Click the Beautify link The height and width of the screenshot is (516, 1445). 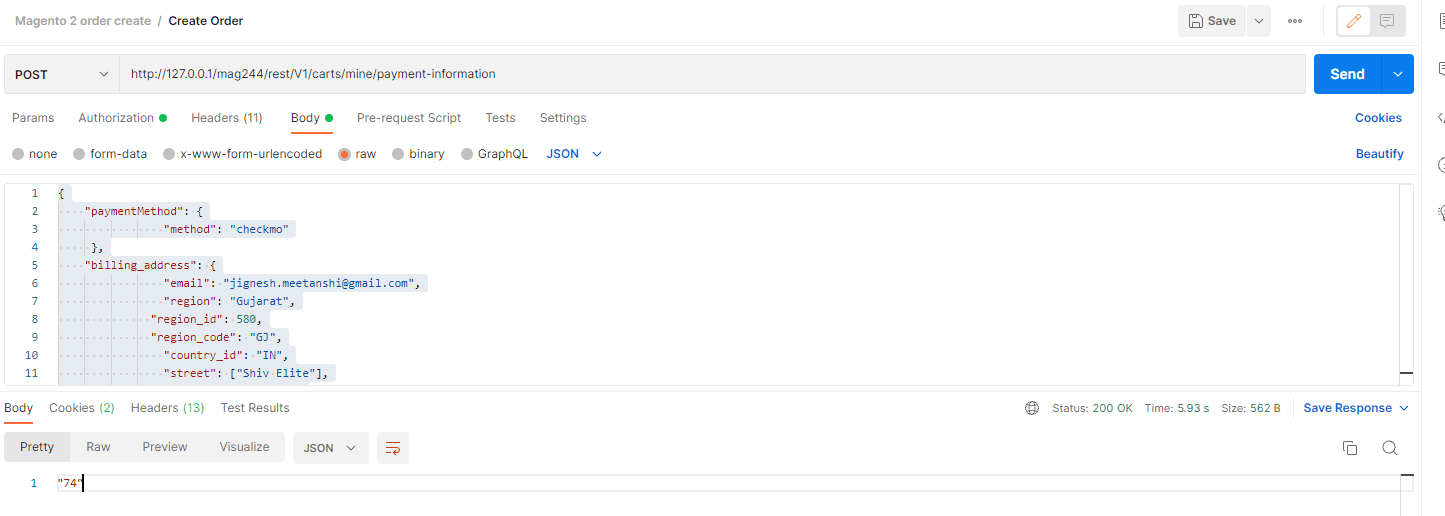[1379, 154]
